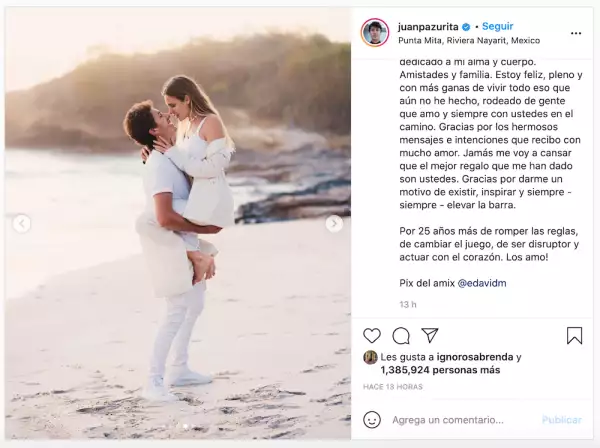Image resolution: width=600 pixels, height=448 pixels.
Task: Save the post with the bookmark icon
Action: pyautogui.click(x=574, y=336)
